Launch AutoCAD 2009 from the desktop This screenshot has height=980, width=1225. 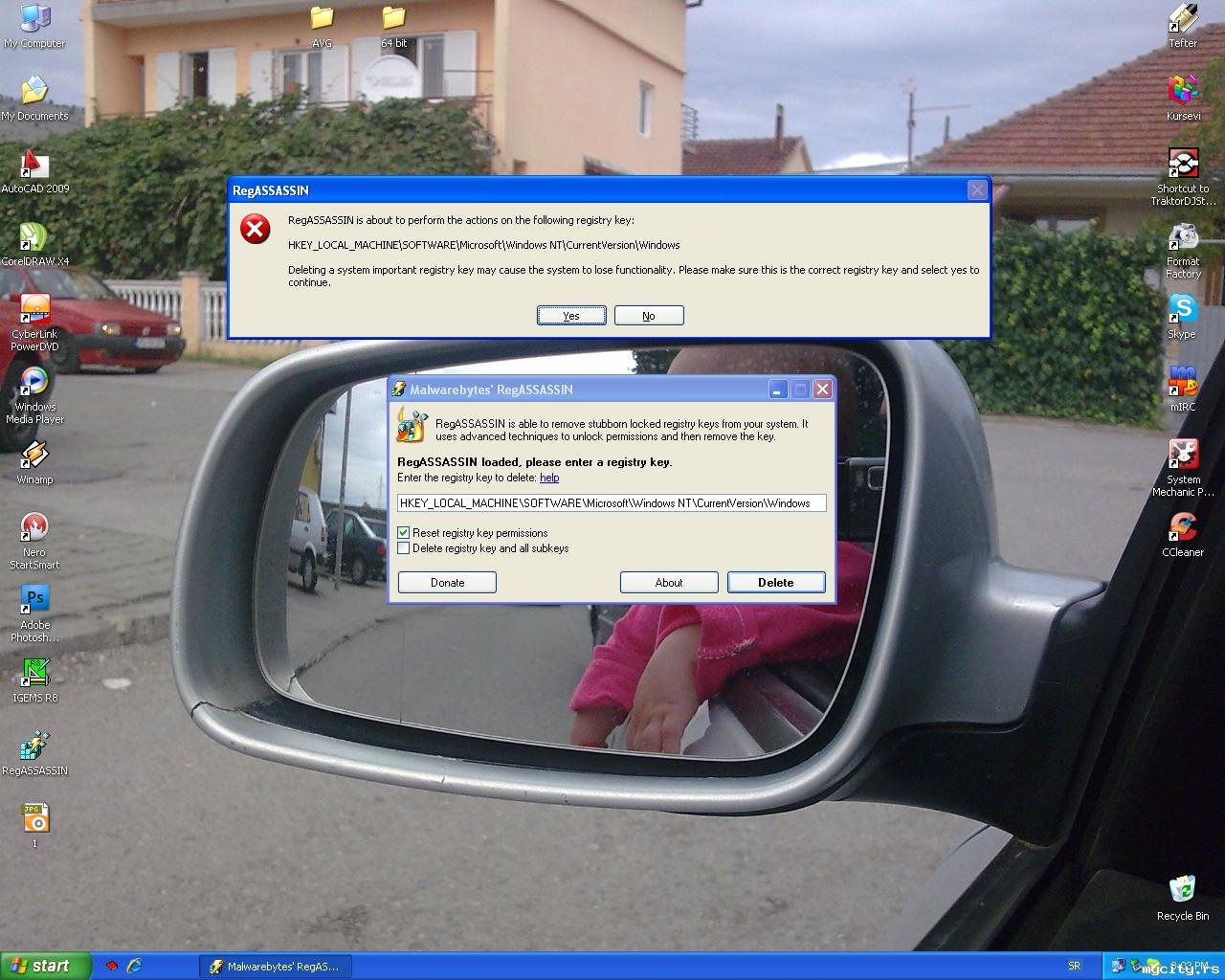(34, 171)
